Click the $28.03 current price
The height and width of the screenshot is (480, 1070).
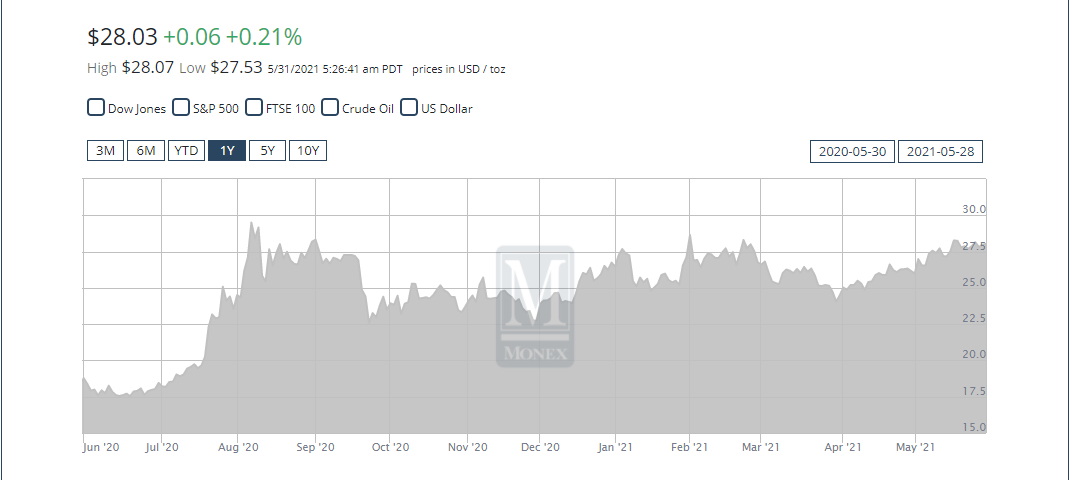pyautogui.click(x=122, y=37)
